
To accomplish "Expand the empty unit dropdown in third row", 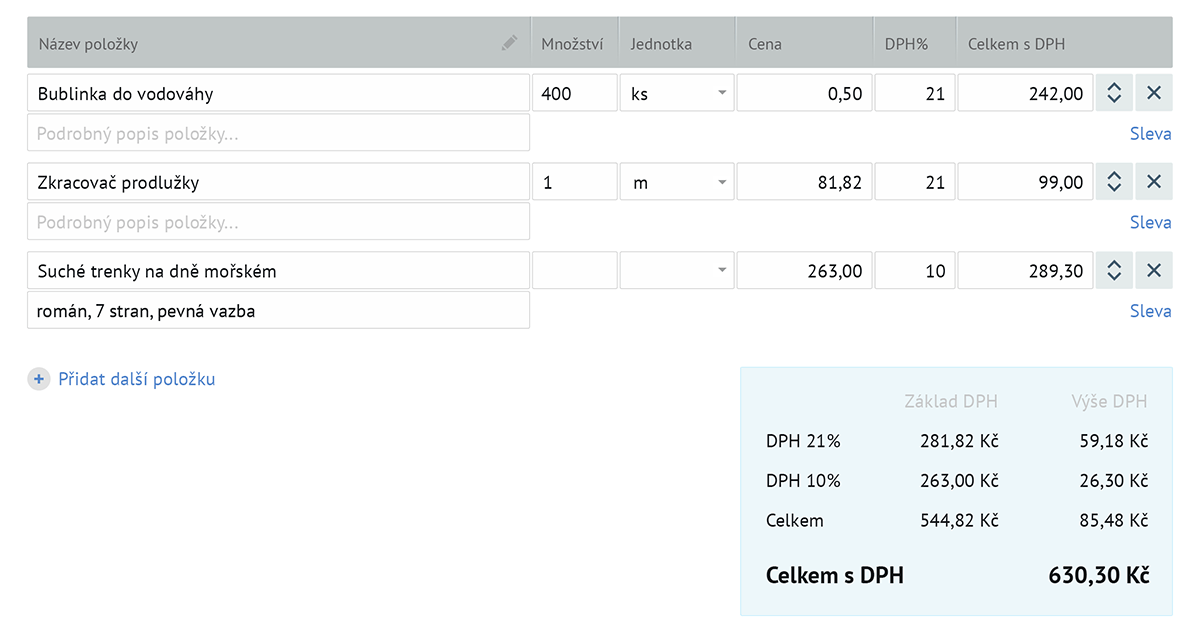I will [x=677, y=271].
